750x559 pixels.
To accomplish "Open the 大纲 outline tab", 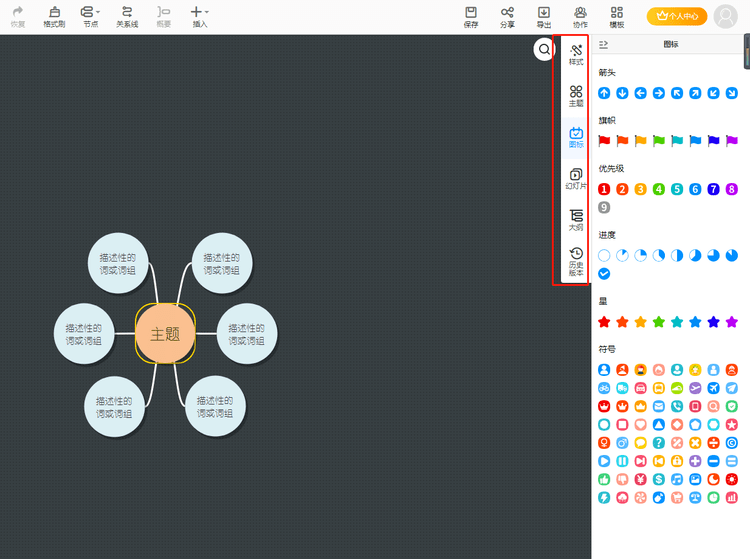I will pos(576,220).
